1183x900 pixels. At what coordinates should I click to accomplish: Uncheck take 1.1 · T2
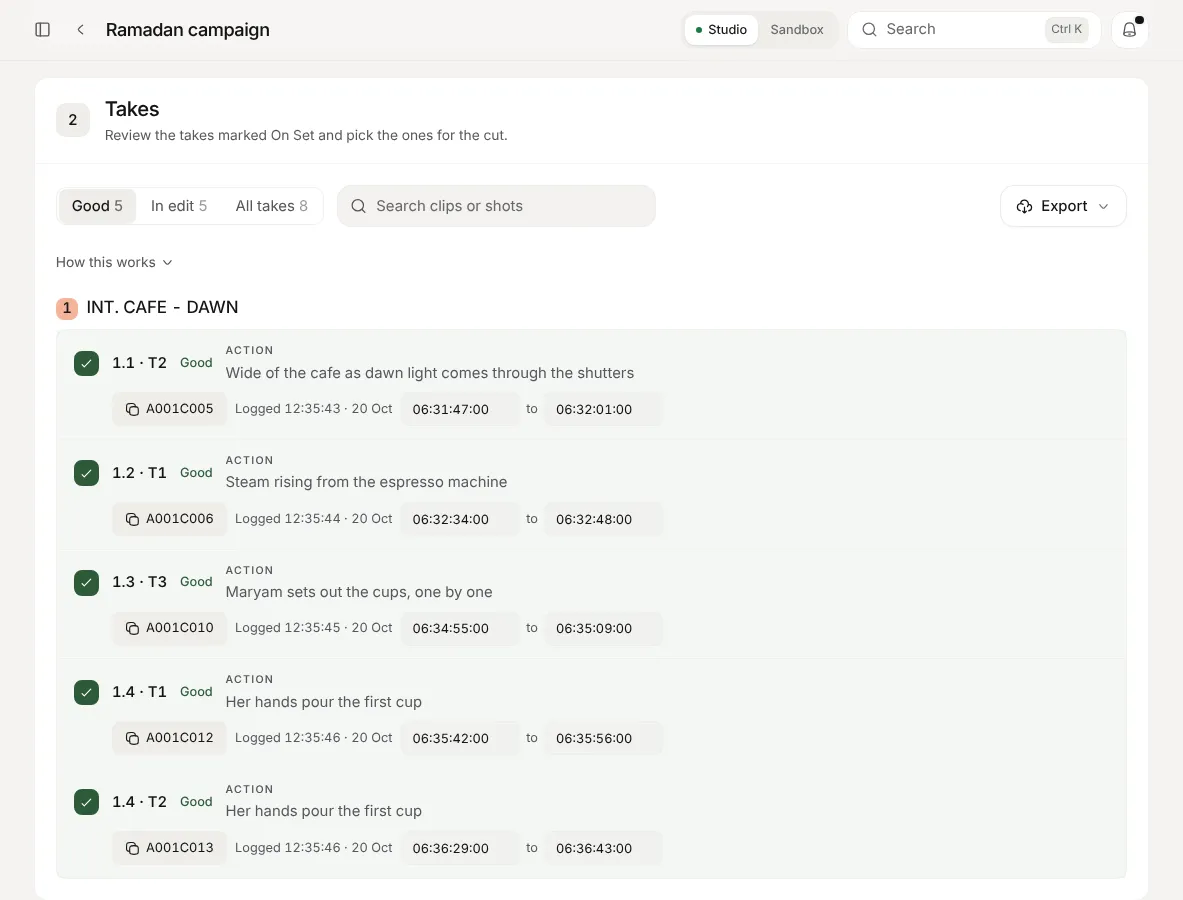pyautogui.click(x=86, y=364)
